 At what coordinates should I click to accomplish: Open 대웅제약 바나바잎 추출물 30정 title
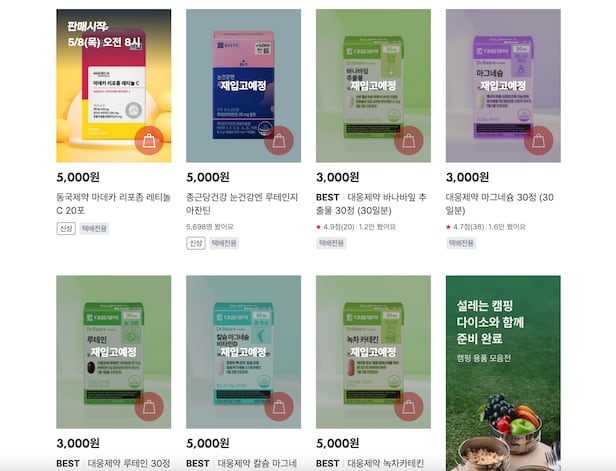click(371, 204)
